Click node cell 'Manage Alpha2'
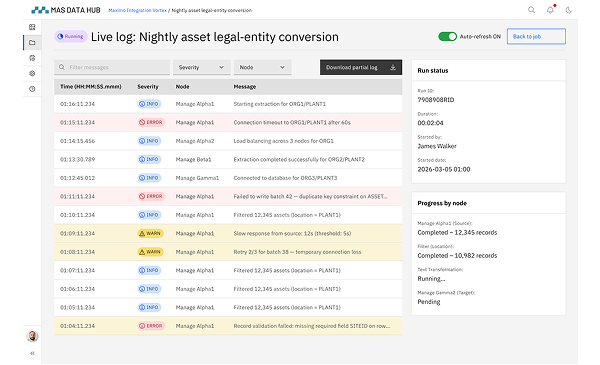600x365 pixels. click(x=195, y=141)
